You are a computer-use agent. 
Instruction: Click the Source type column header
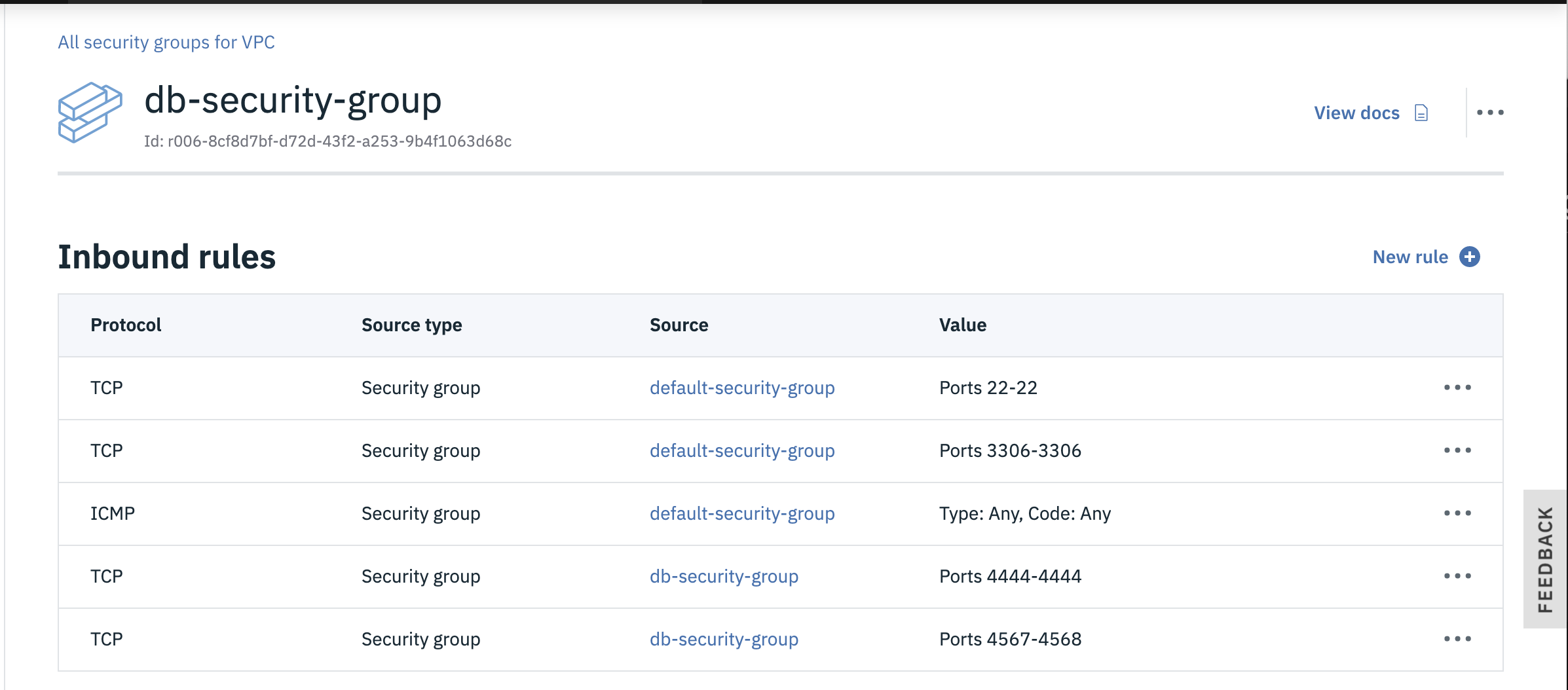click(411, 325)
